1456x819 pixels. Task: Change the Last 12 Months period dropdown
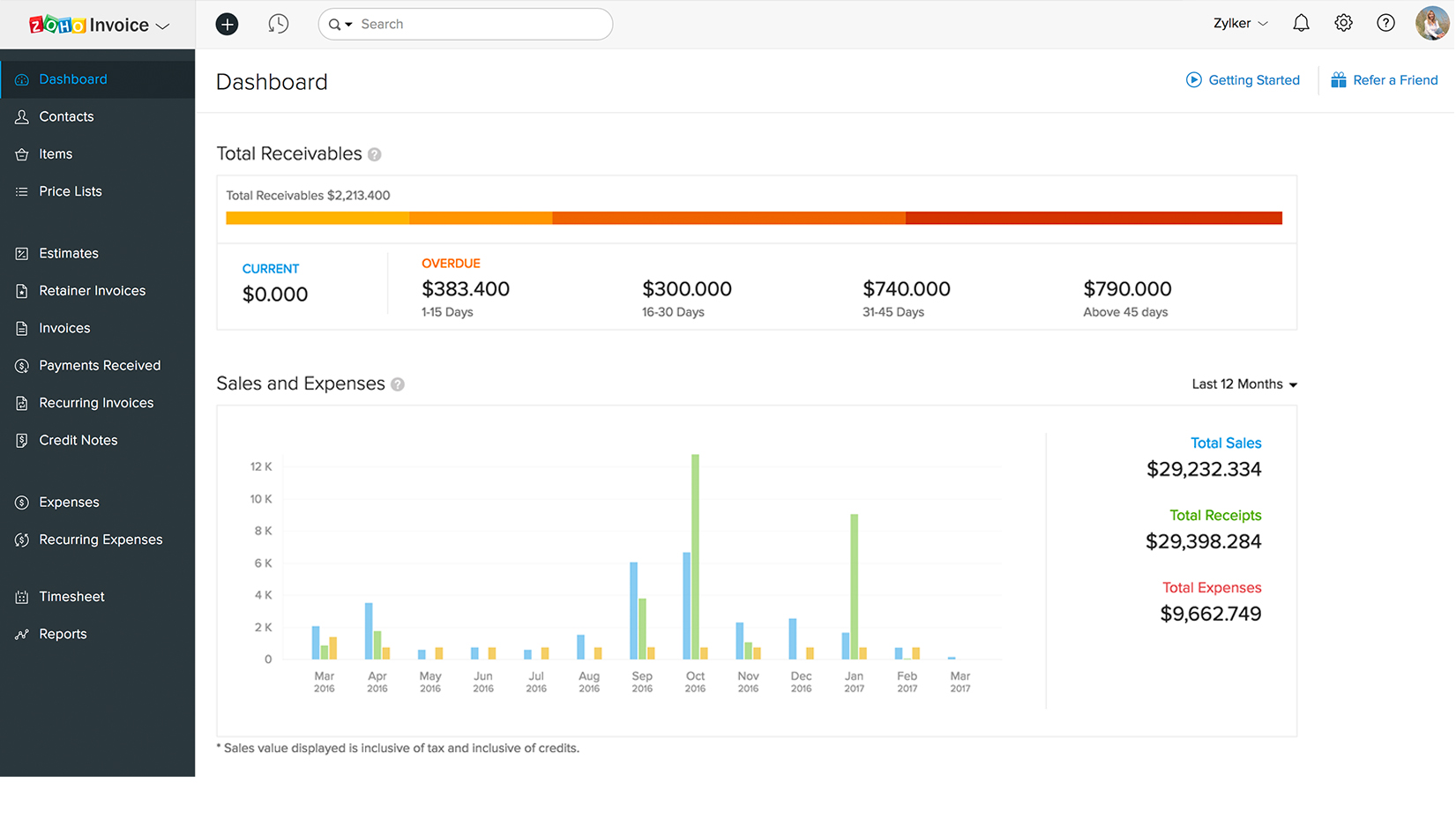coord(1244,384)
